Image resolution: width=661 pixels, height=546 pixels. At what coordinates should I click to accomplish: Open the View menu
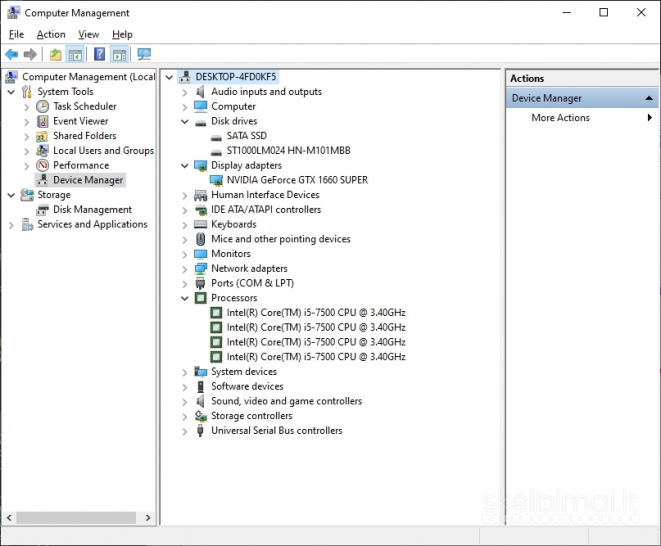(89, 35)
